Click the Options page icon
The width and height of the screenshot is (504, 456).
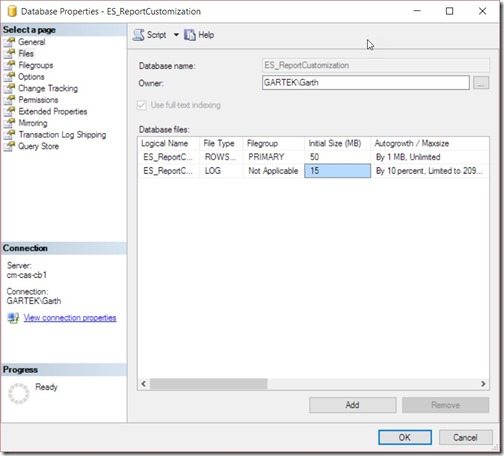10,77
